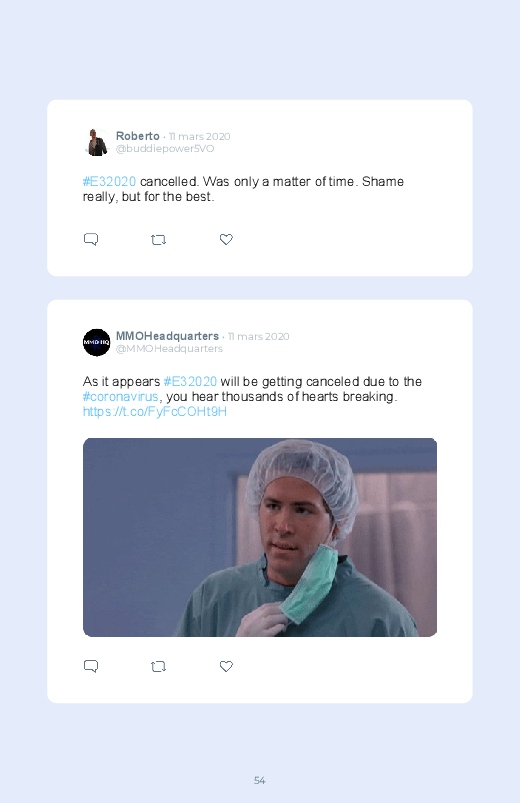Click the page number 54
This screenshot has height=803, width=520.
[260, 780]
